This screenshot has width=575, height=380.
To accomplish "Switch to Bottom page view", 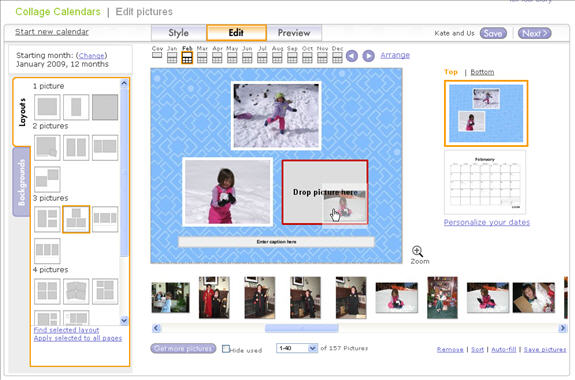I will pyautogui.click(x=482, y=72).
